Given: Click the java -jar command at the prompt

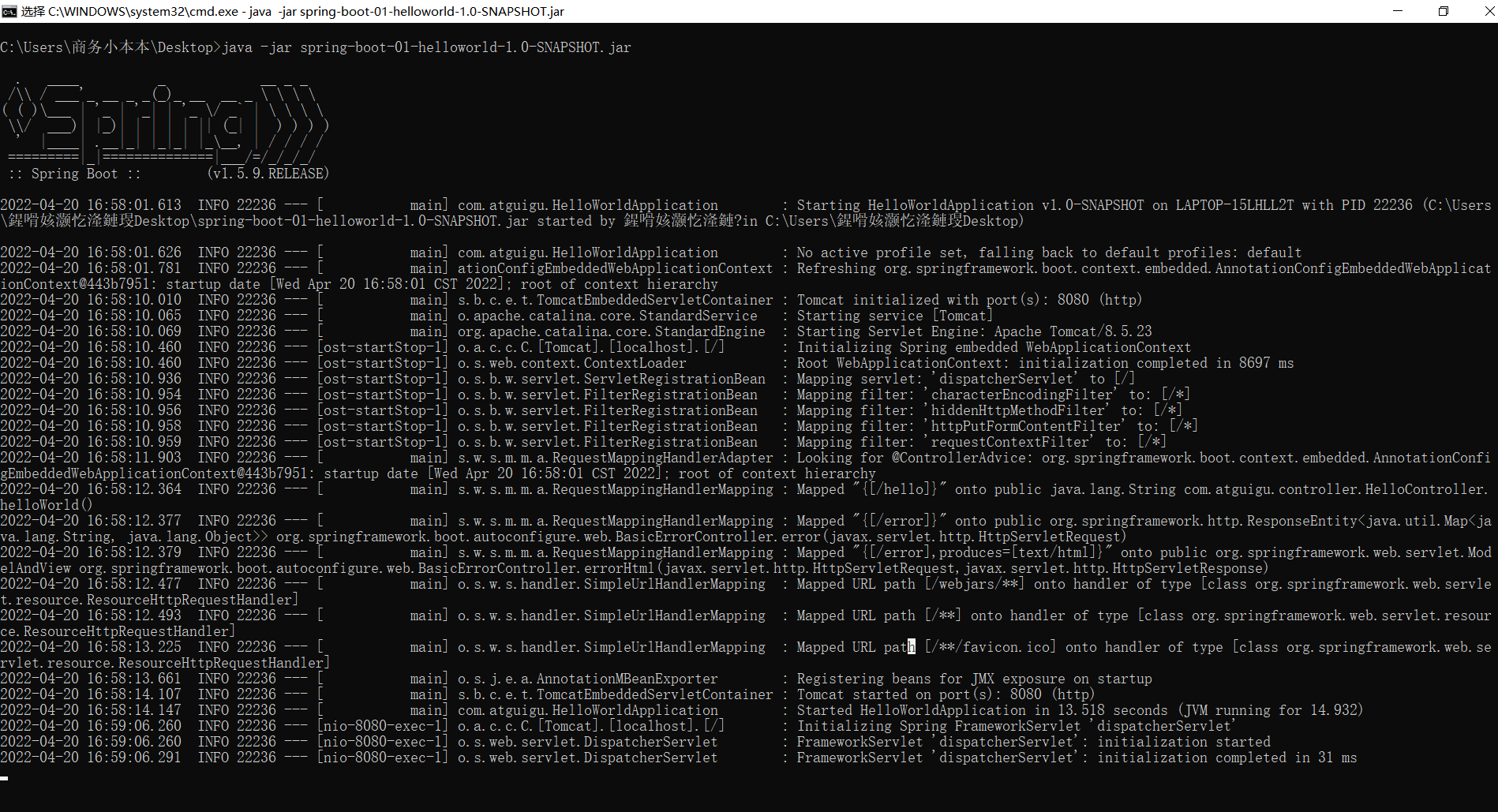Looking at the screenshot, I should (427, 47).
